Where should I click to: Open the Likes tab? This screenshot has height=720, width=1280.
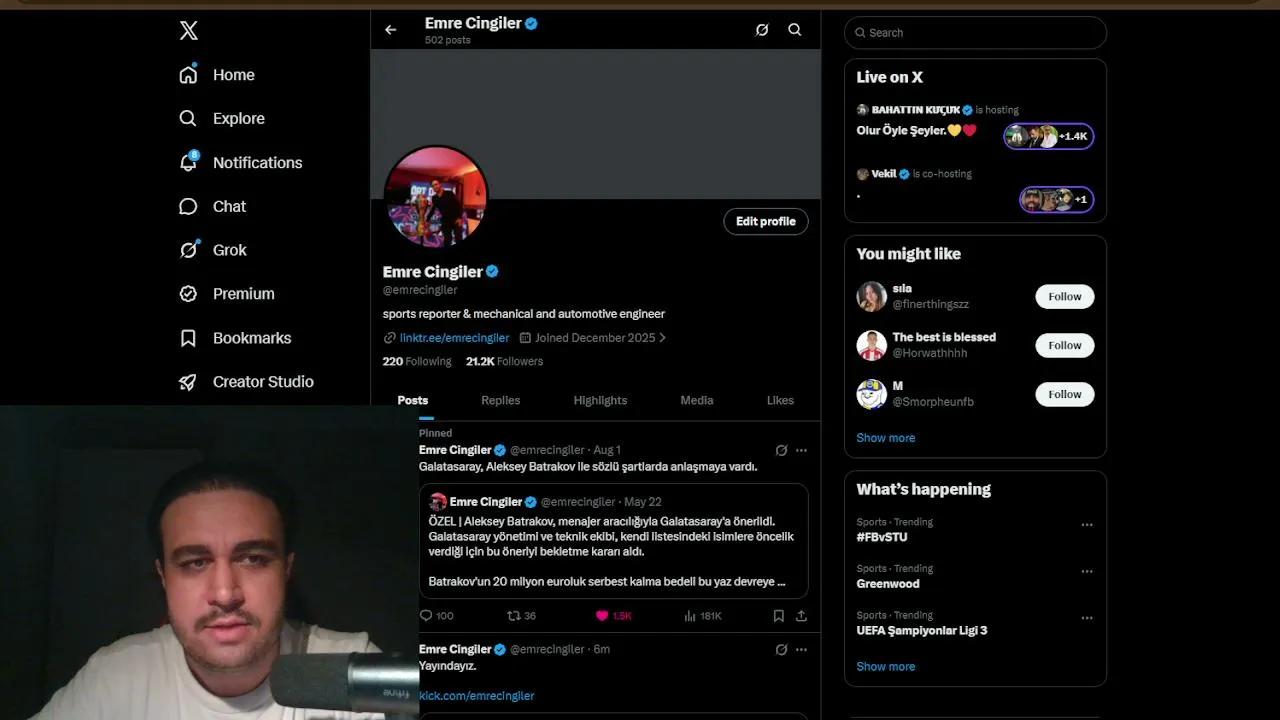click(x=780, y=400)
